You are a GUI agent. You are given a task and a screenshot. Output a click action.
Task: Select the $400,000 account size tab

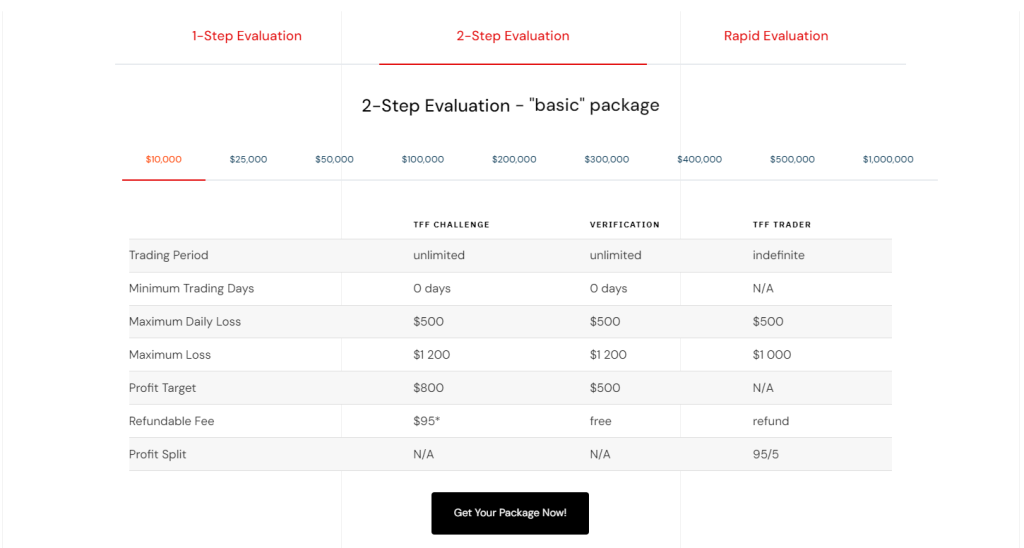pos(699,159)
